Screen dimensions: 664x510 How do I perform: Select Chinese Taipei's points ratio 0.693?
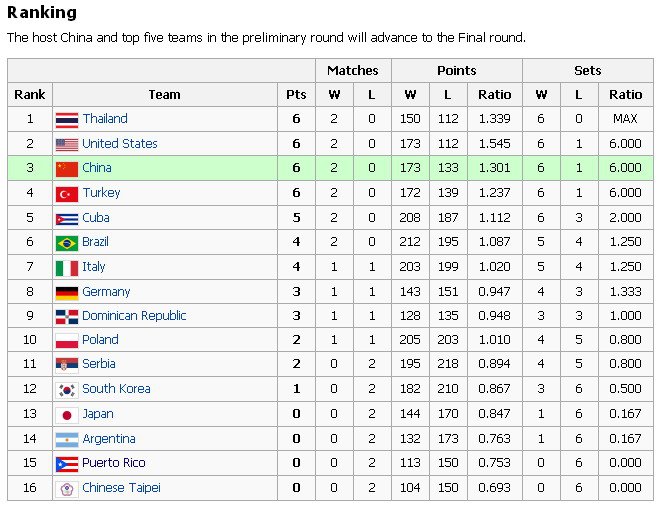(x=495, y=488)
